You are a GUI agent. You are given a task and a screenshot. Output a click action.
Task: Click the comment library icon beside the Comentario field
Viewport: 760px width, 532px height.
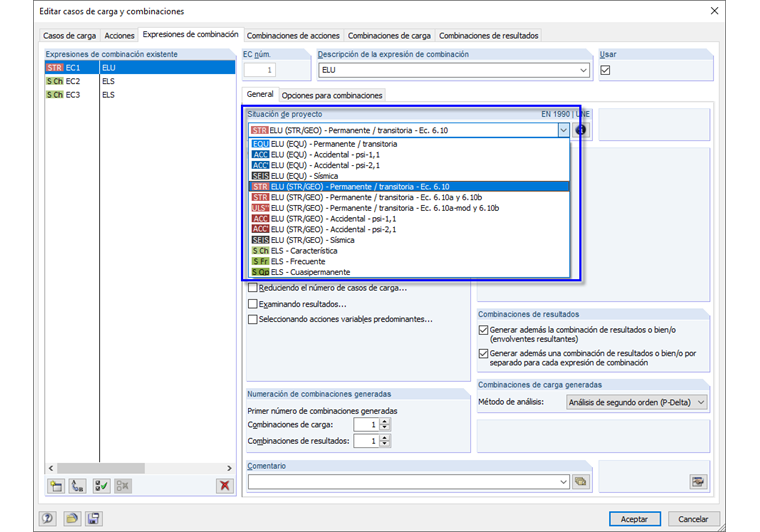[581, 482]
